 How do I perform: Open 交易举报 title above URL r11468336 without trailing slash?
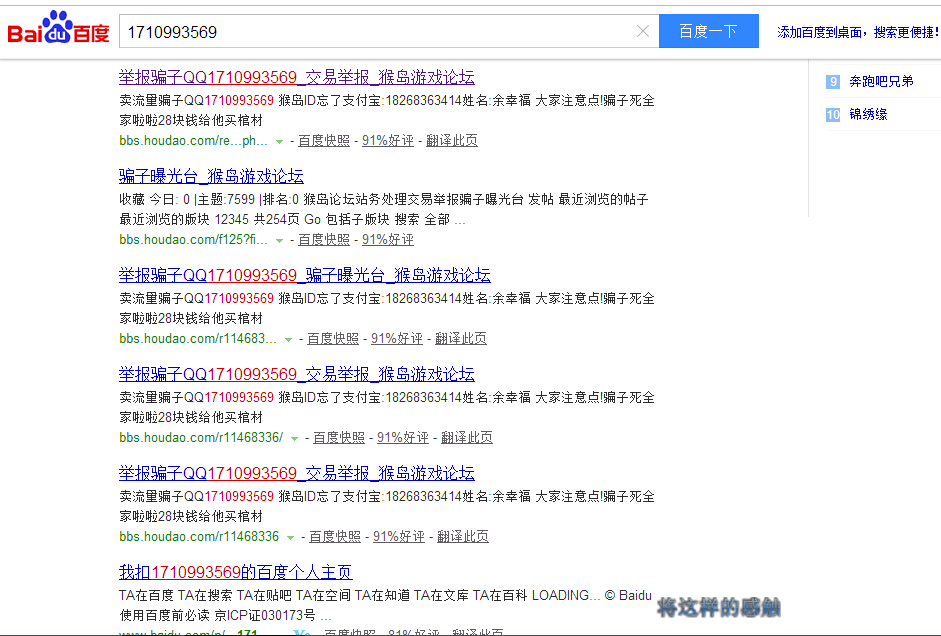(x=296, y=473)
